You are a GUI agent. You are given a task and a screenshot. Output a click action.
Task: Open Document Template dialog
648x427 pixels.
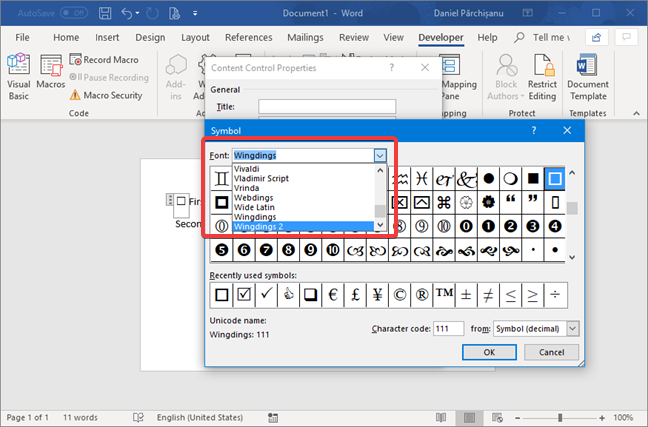coord(588,77)
